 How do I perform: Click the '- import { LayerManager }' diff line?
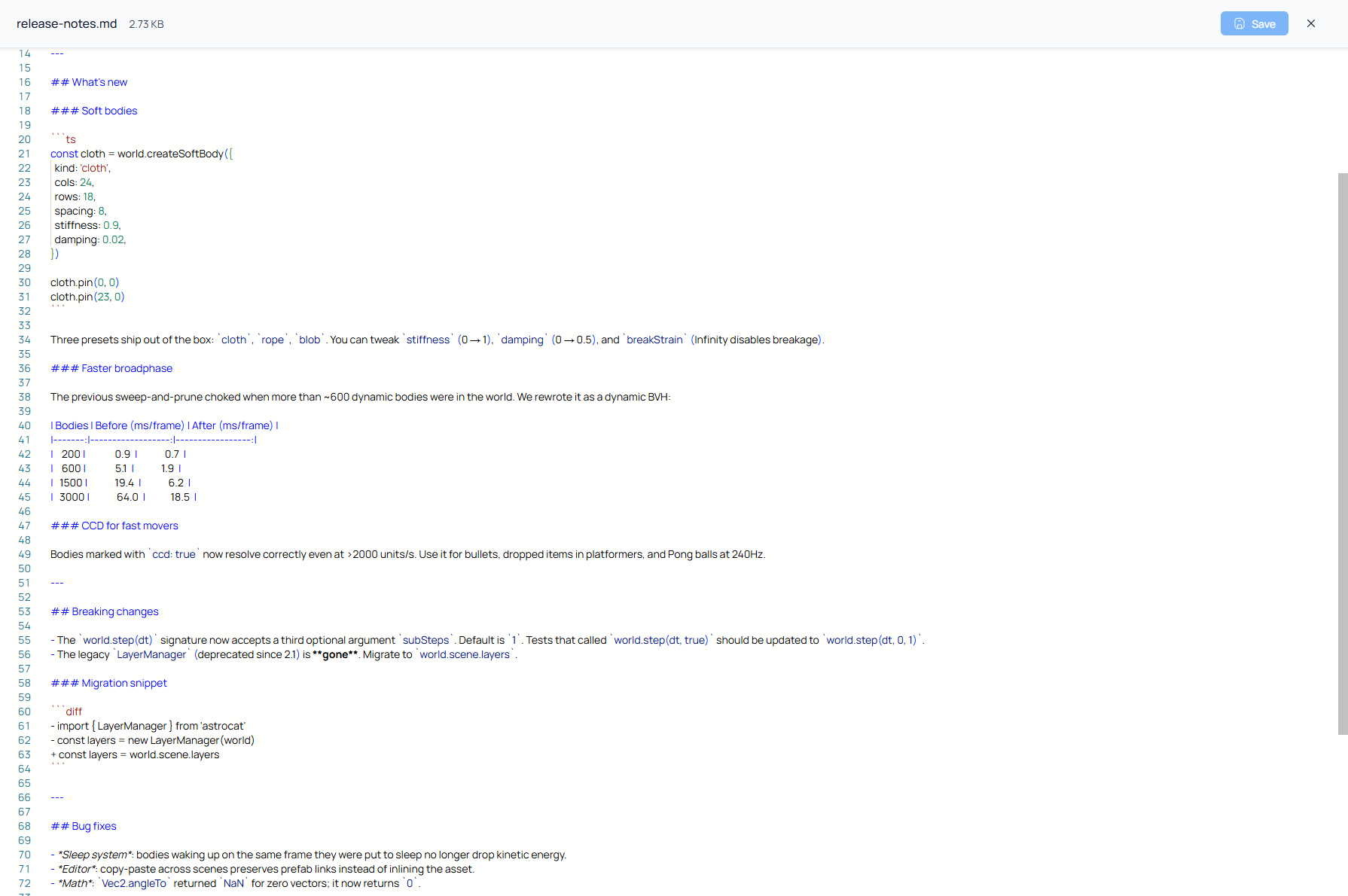click(148, 726)
